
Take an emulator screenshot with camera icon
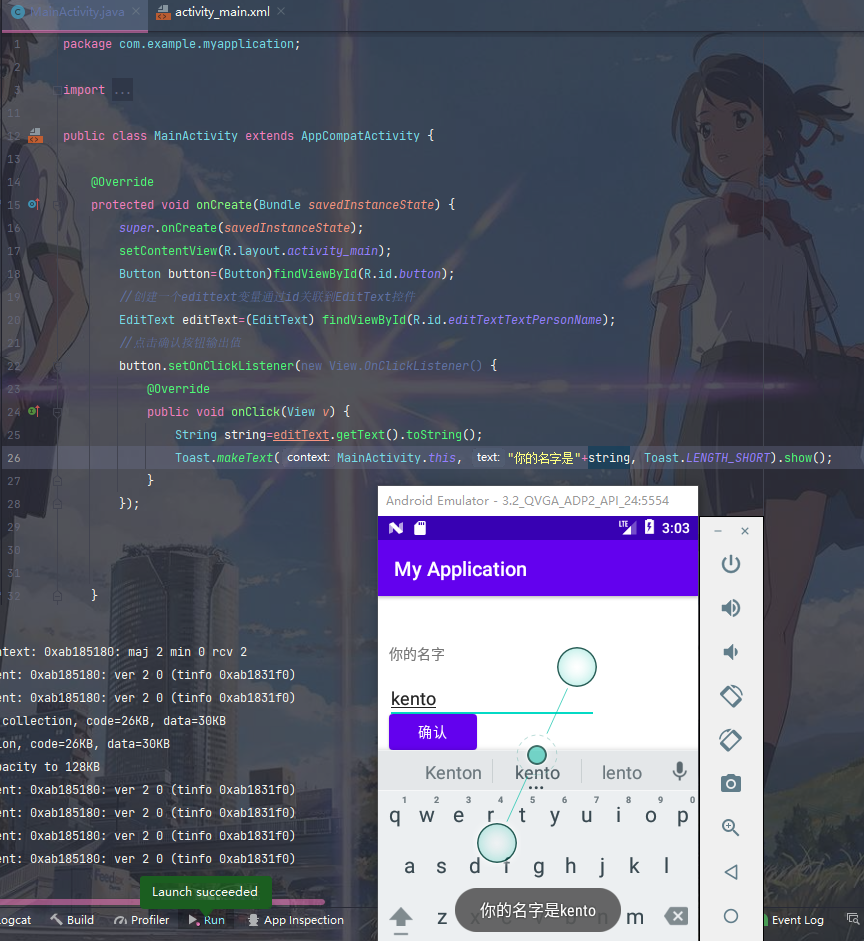click(x=731, y=783)
